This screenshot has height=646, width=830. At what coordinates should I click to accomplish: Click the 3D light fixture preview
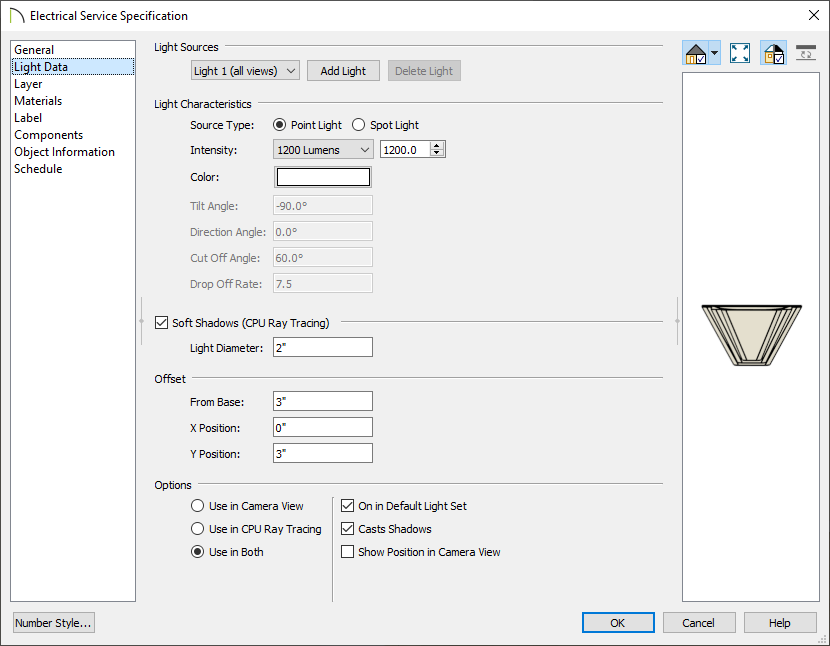750,334
